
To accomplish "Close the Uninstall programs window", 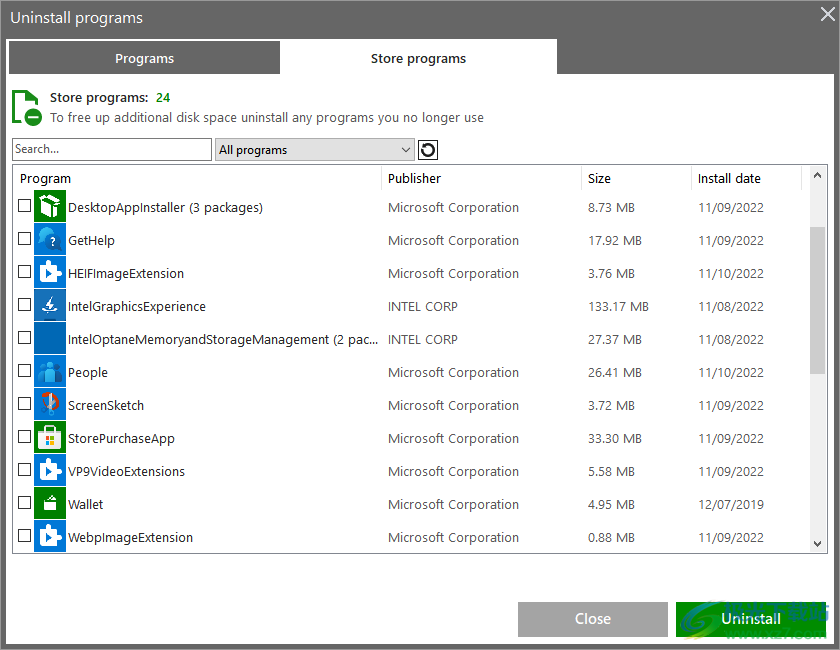I will (828, 14).
